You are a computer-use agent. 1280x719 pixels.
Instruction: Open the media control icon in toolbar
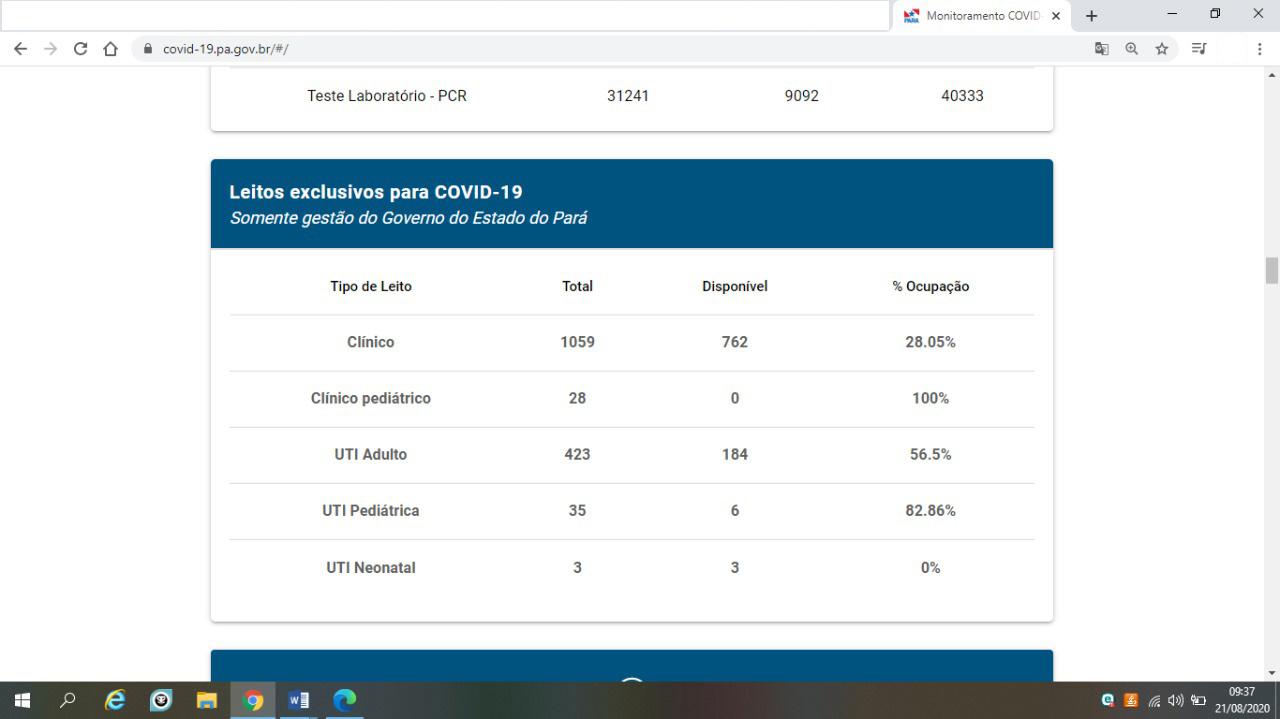[1199, 48]
